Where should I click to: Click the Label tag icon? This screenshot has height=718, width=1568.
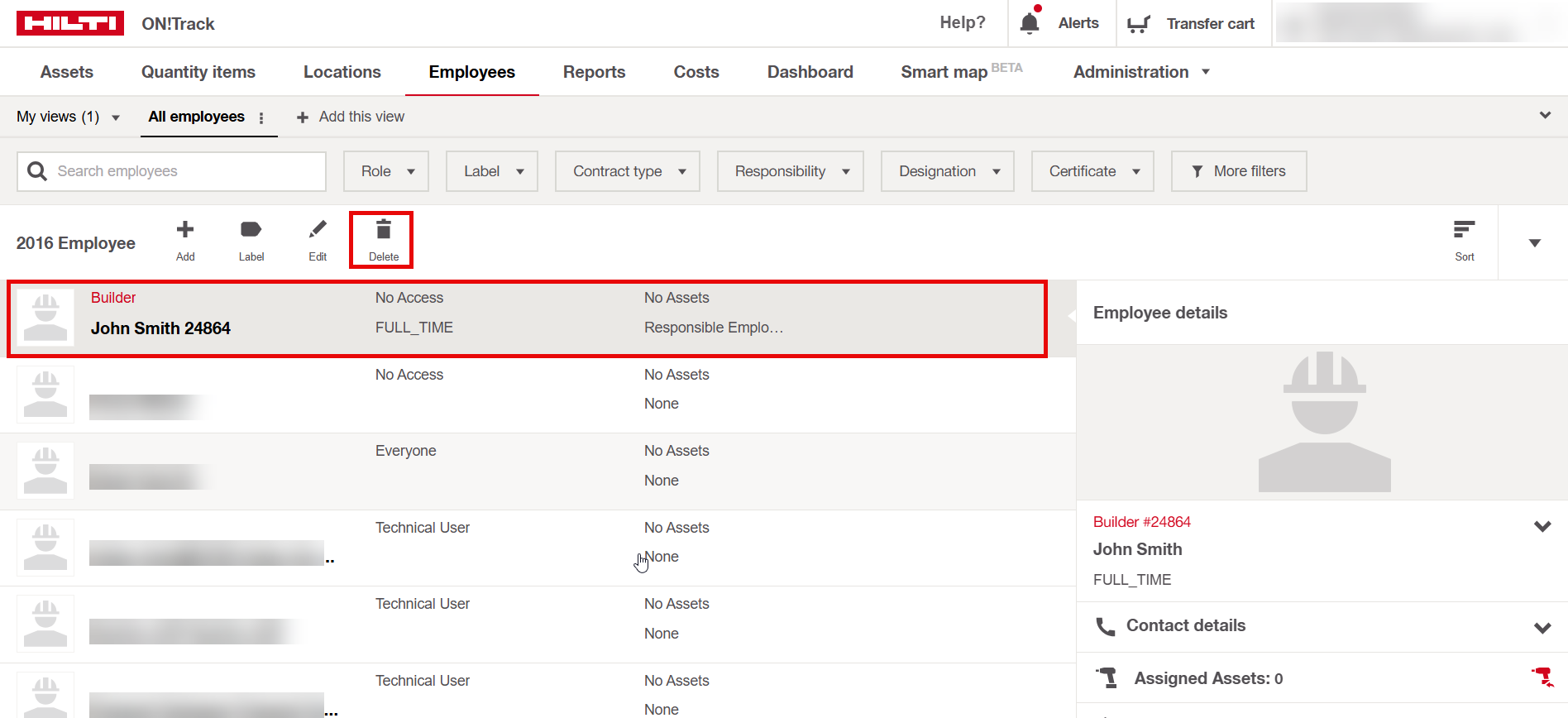(x=251, y=230)
